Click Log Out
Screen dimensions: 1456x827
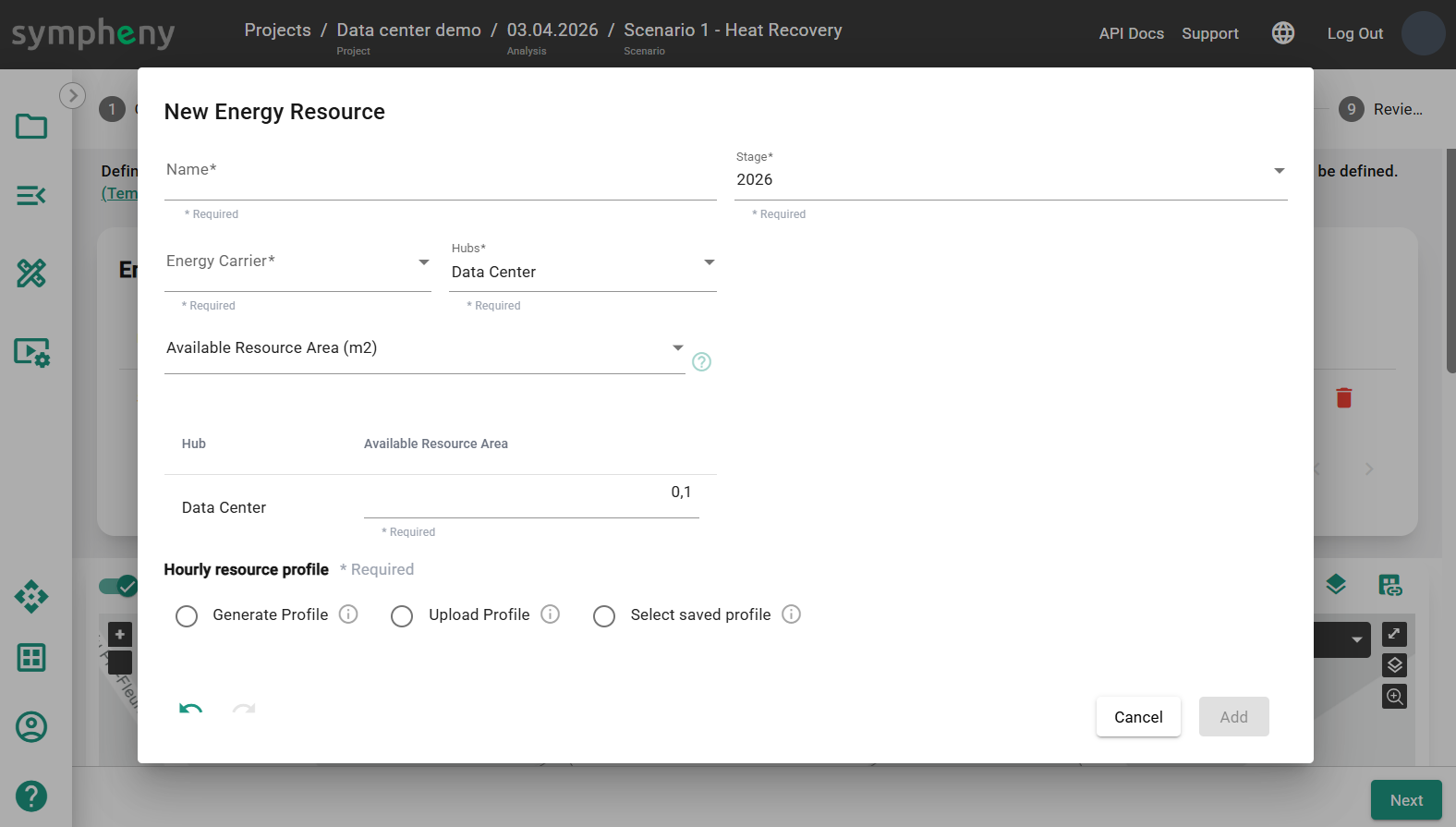[1355, 33]
